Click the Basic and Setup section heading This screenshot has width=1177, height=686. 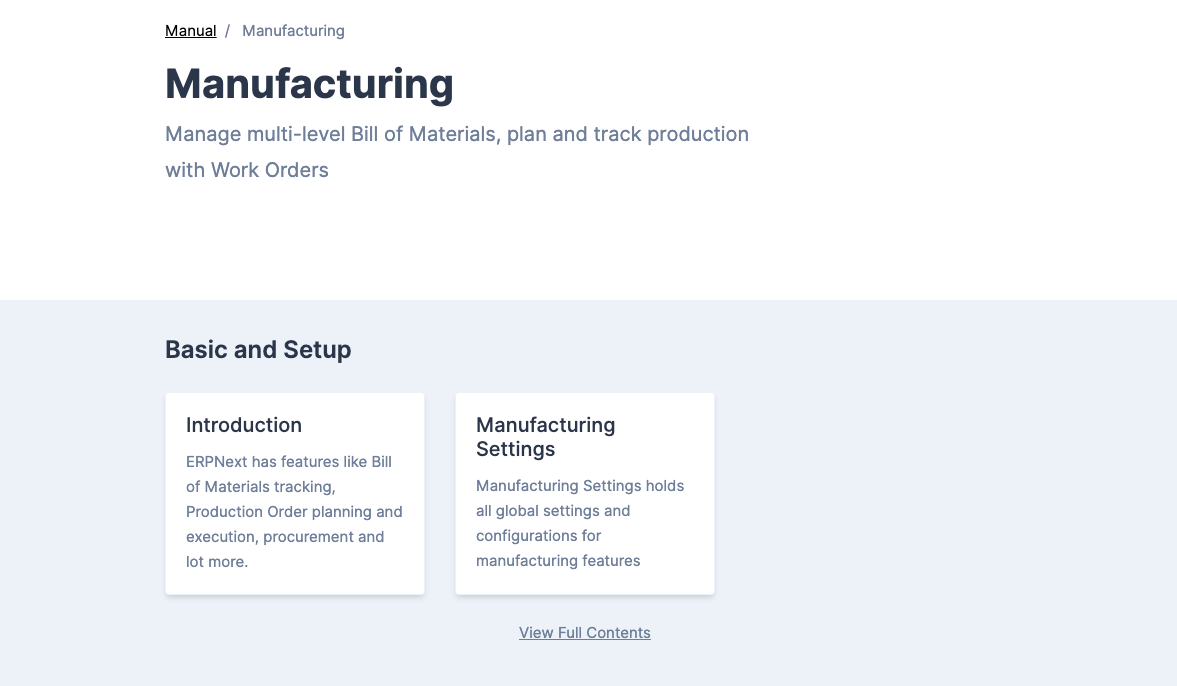click(258, 350)
